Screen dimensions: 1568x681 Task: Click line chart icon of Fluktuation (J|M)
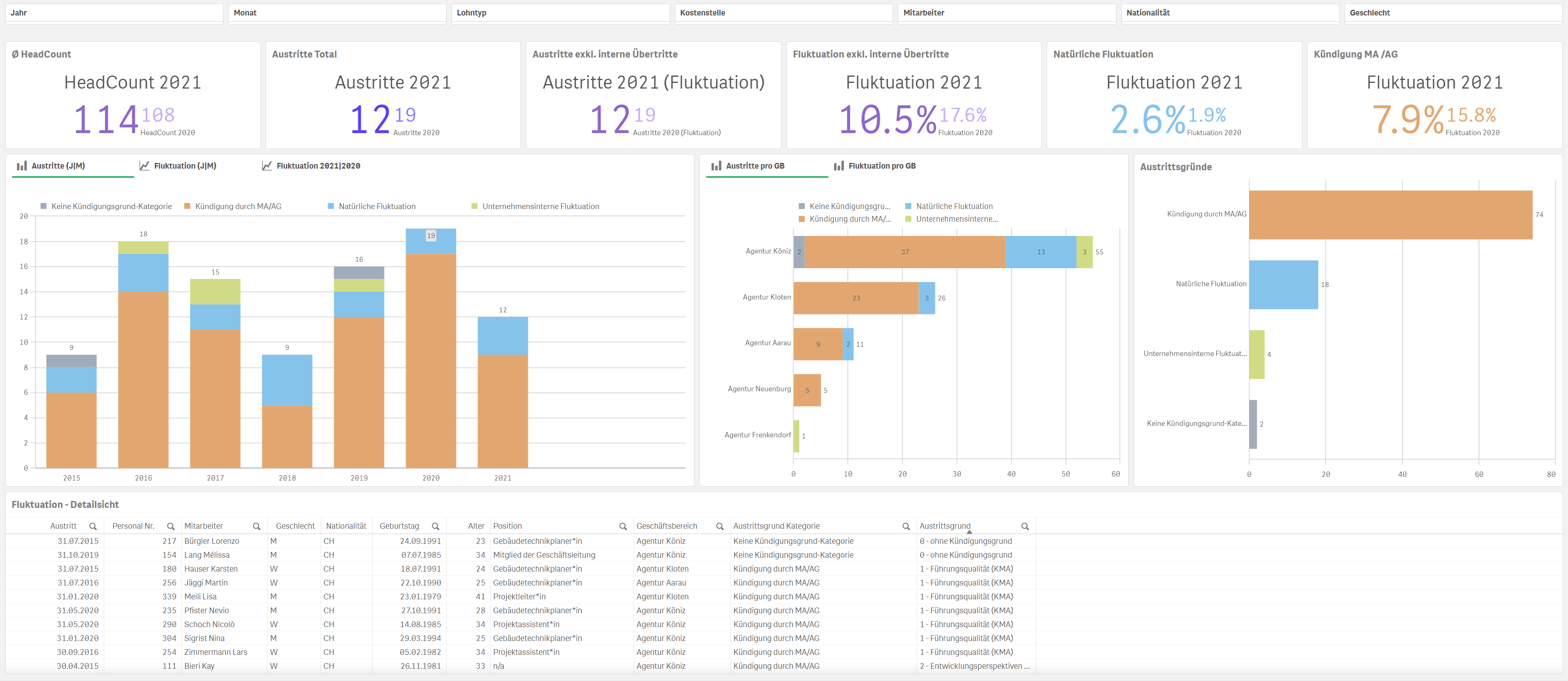coord(144,165)
